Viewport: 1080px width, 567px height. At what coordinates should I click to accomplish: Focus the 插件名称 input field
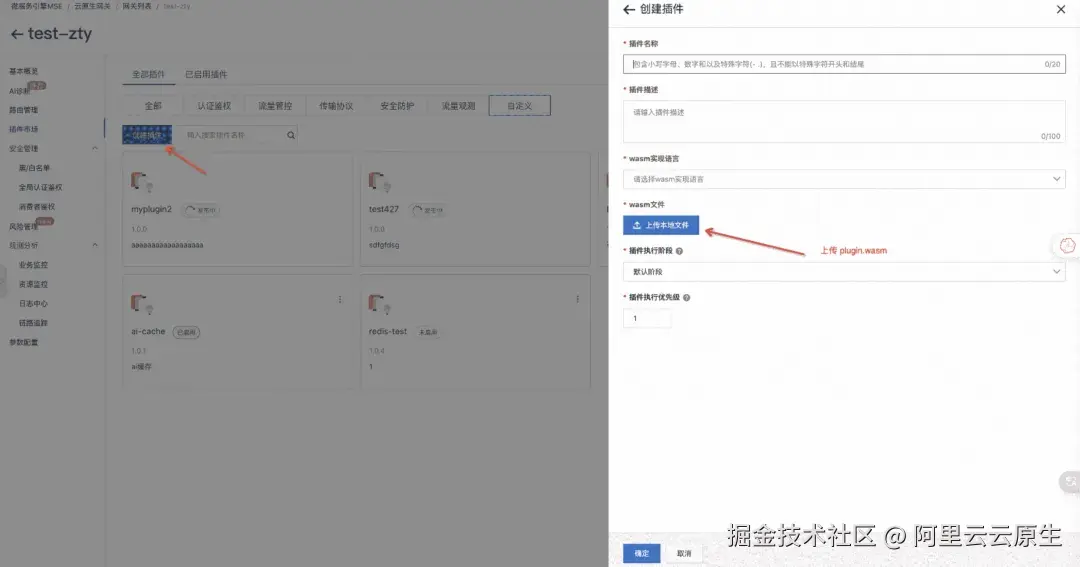pos(844,64)
